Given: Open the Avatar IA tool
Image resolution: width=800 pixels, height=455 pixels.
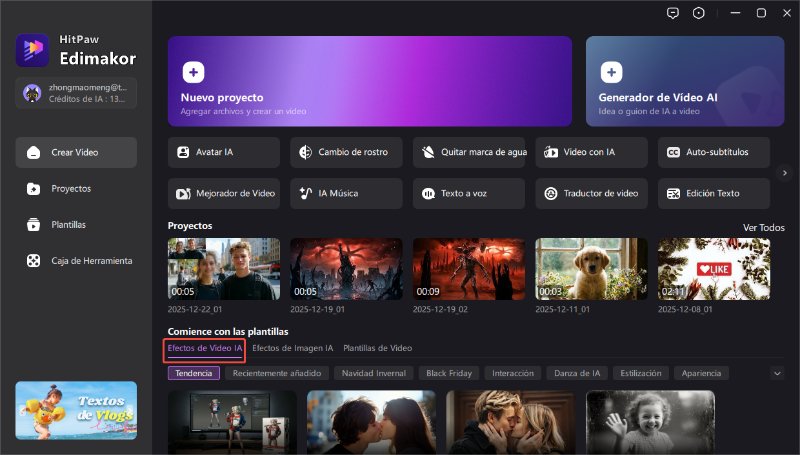Looking at the screenshot, I should [224, 152].
